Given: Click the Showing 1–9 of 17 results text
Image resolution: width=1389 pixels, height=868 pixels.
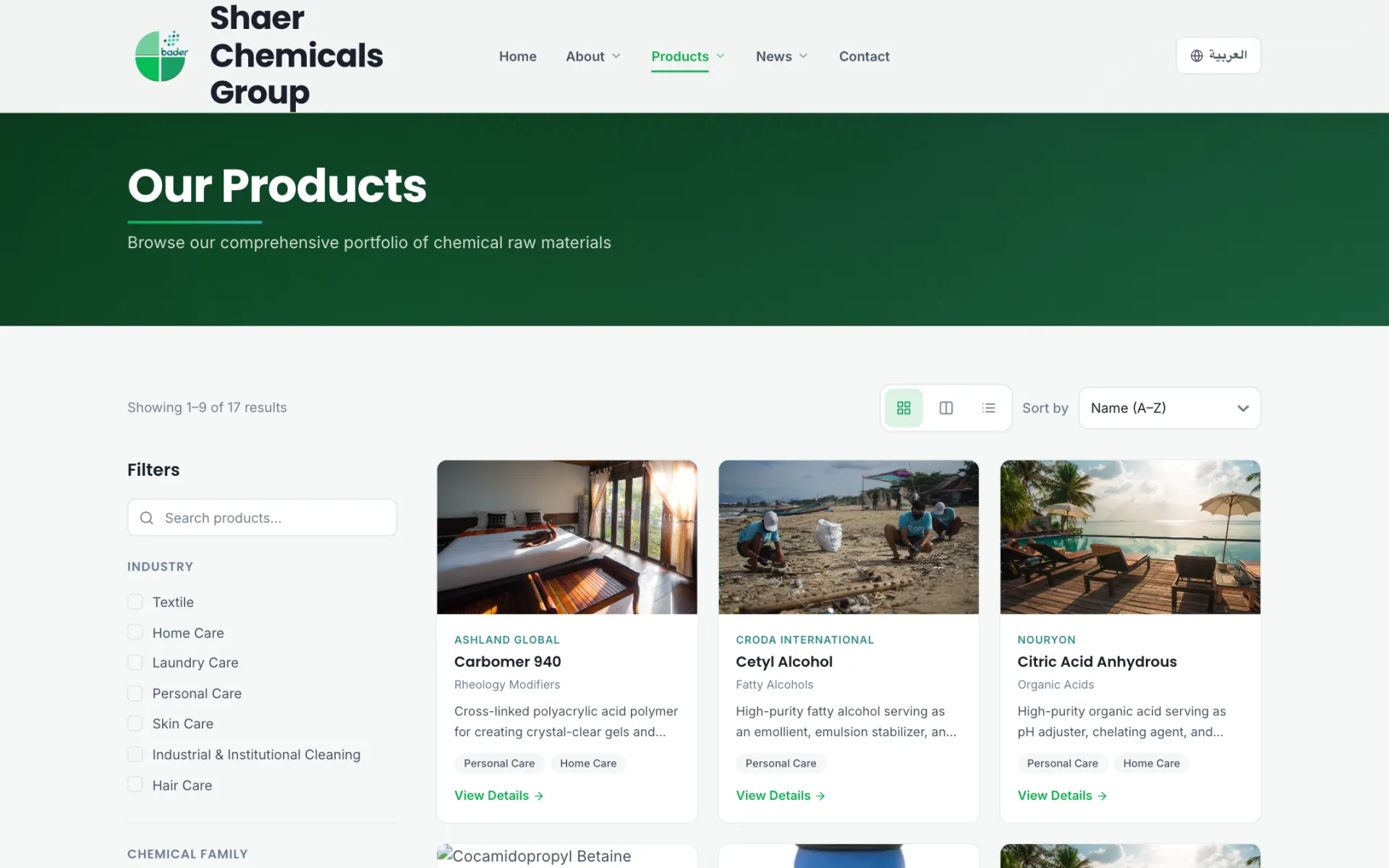Looking at the screenshot, I should [207, 407].
